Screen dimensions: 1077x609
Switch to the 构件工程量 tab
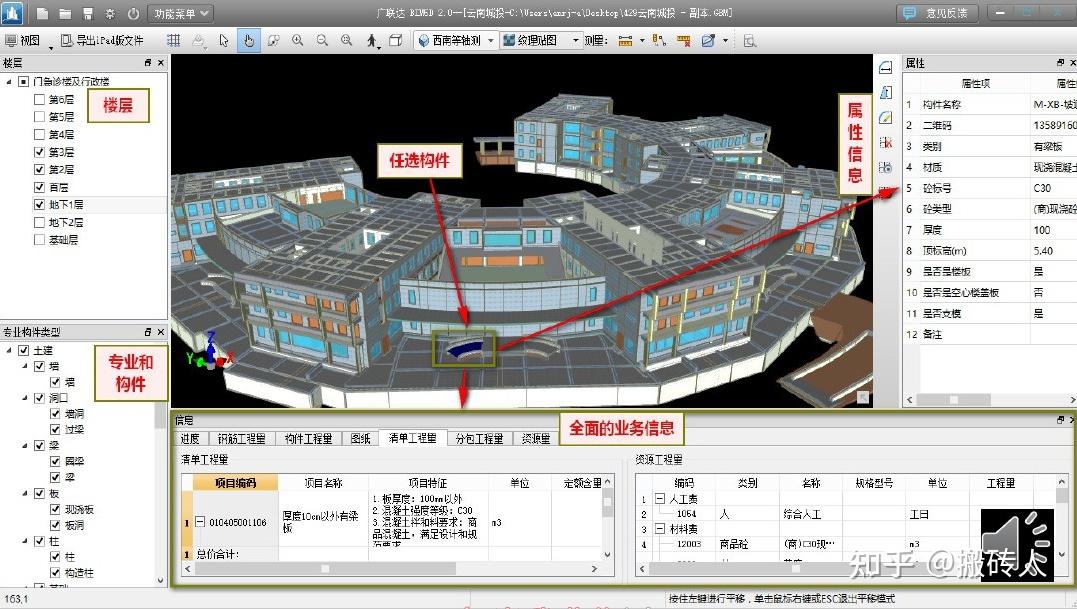point(308,439)
